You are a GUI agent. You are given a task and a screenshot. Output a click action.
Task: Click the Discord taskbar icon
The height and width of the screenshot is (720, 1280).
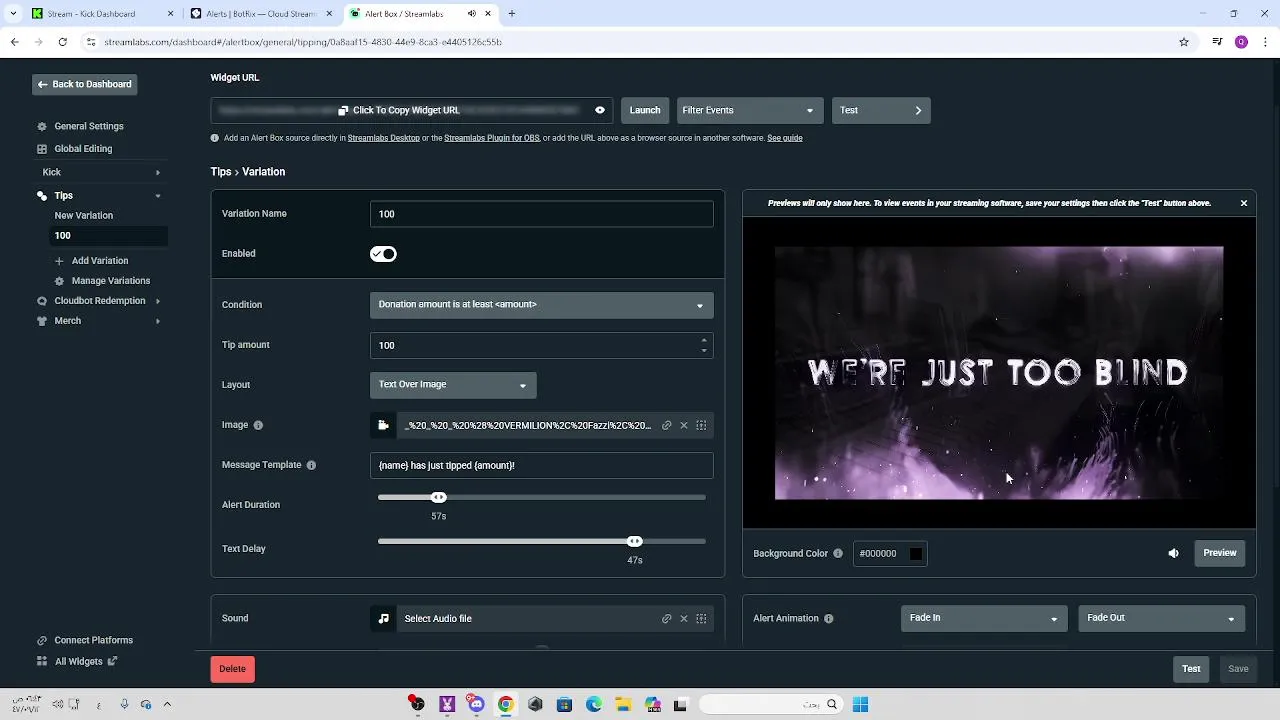point(476,705)
